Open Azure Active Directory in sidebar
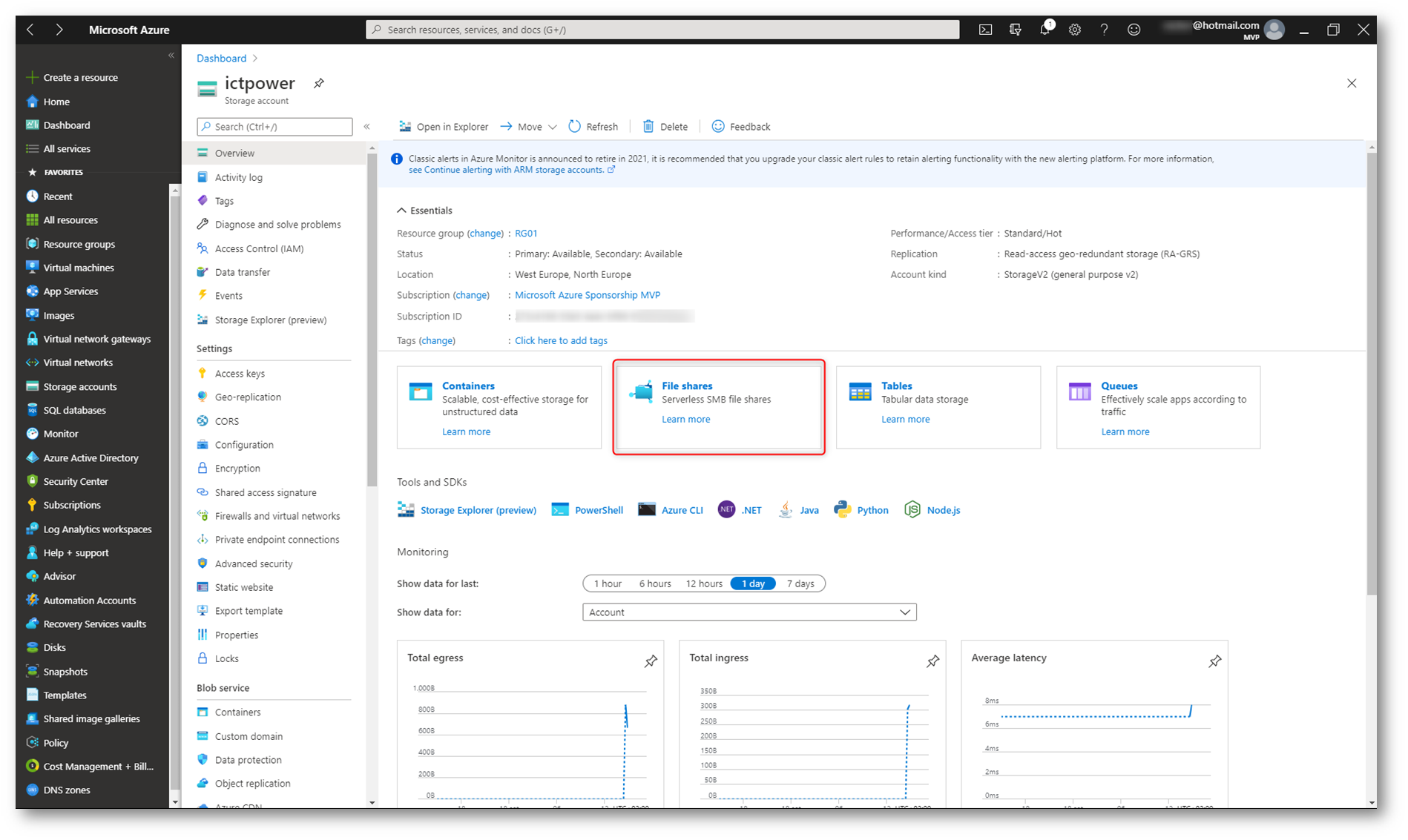The width and height of the screenshot is (1408, 840). pyautogui.click(x=91, y=457)
